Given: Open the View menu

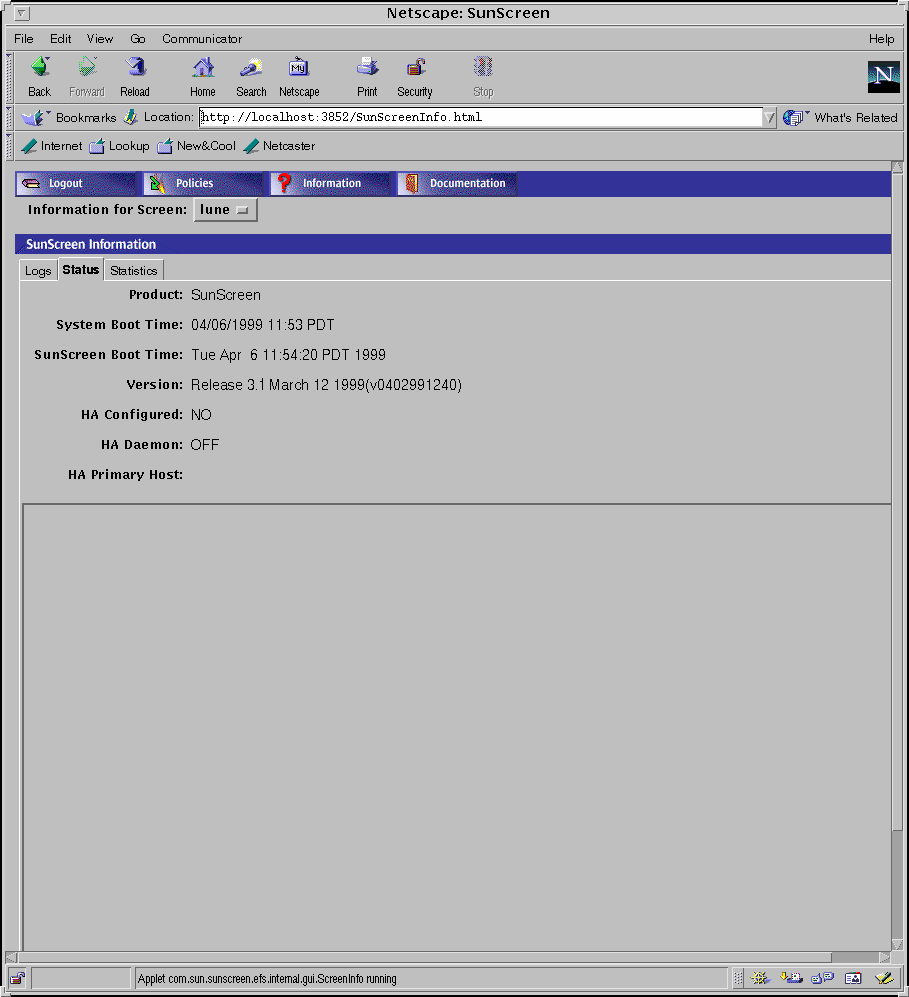Looking at the screenshot, I should coord(100,39).
